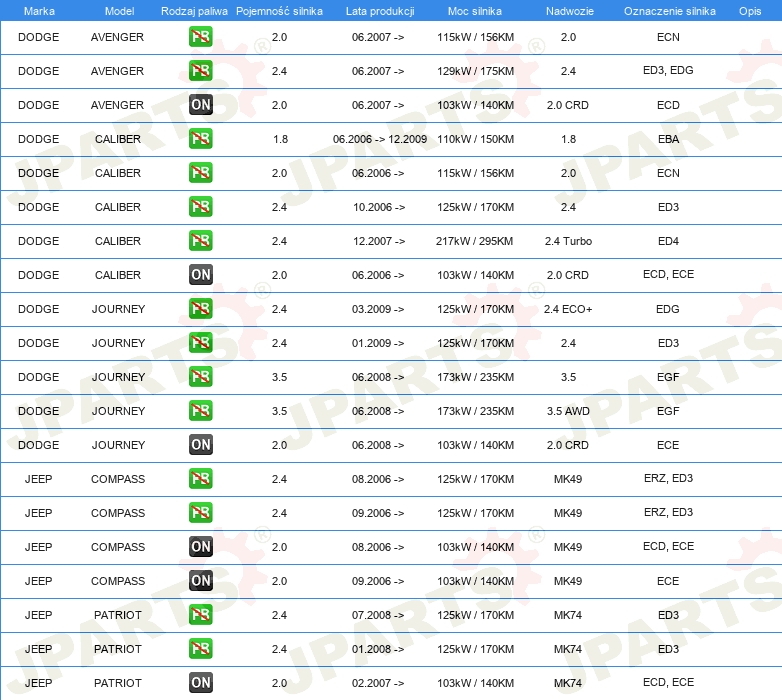Image resolution: width=782 pixels, height=700 pixels.
Task: Select 'JOURNEY' in the 3.5 AWD row
Action: pos(118,411)
